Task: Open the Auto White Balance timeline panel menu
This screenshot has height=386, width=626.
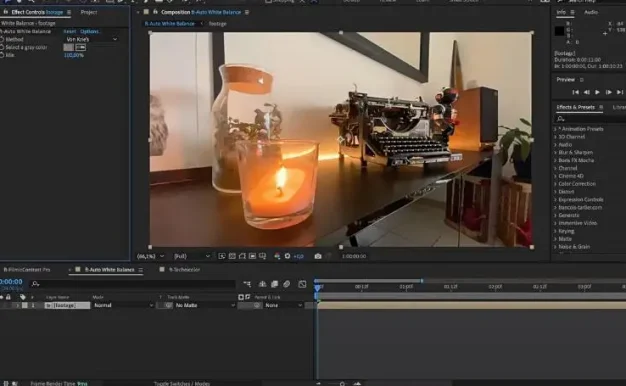Action: (x=141, y=270)
